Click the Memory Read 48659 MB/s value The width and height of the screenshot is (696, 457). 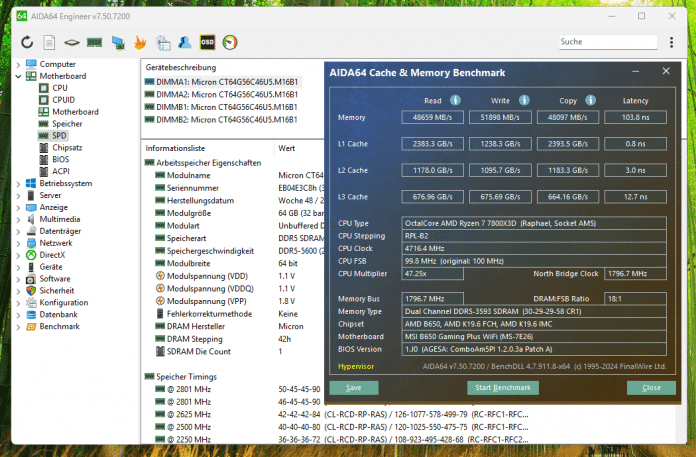[432, 118]
